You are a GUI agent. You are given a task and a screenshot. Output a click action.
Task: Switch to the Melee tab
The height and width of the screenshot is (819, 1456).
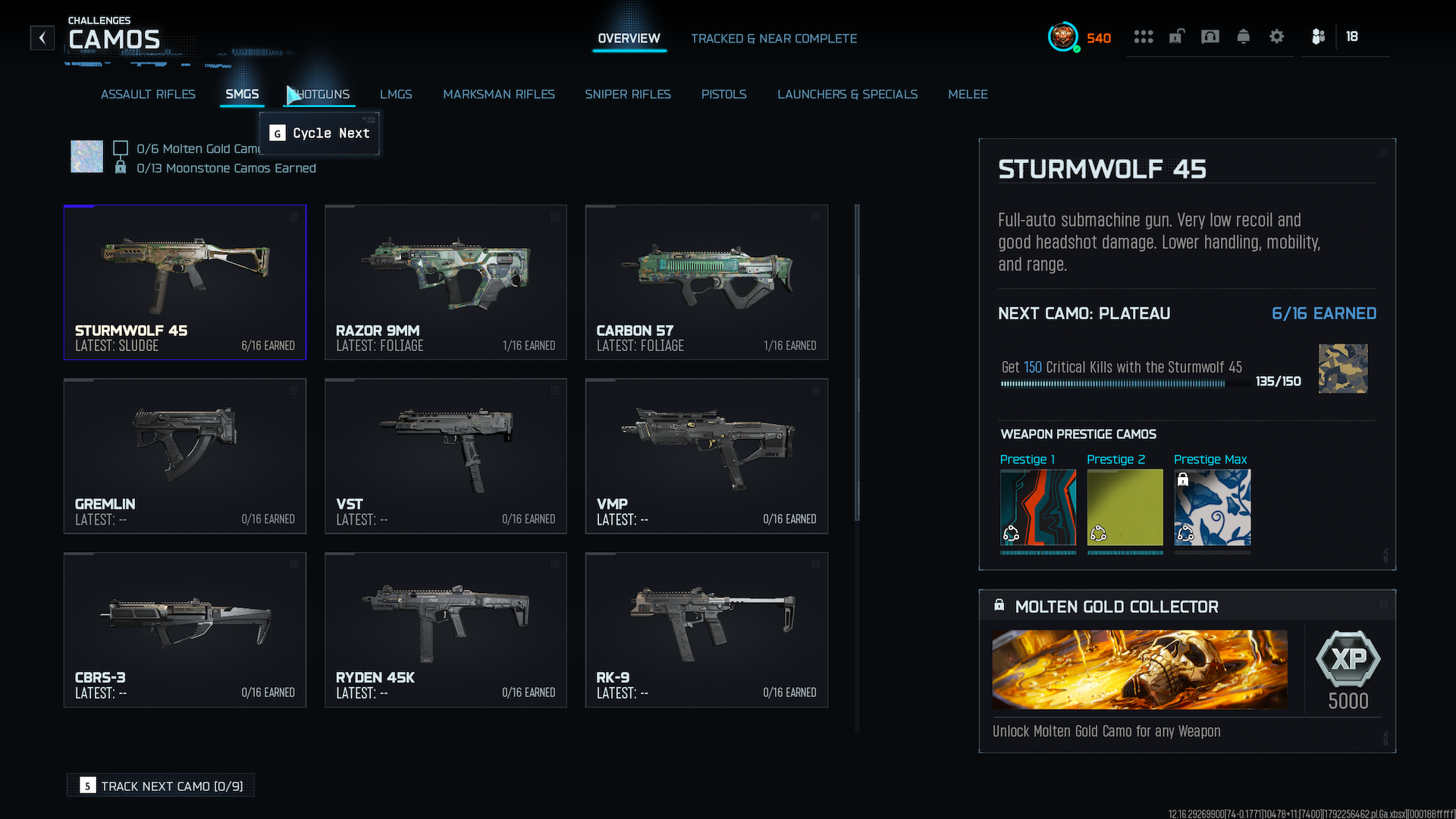(968, 94)
